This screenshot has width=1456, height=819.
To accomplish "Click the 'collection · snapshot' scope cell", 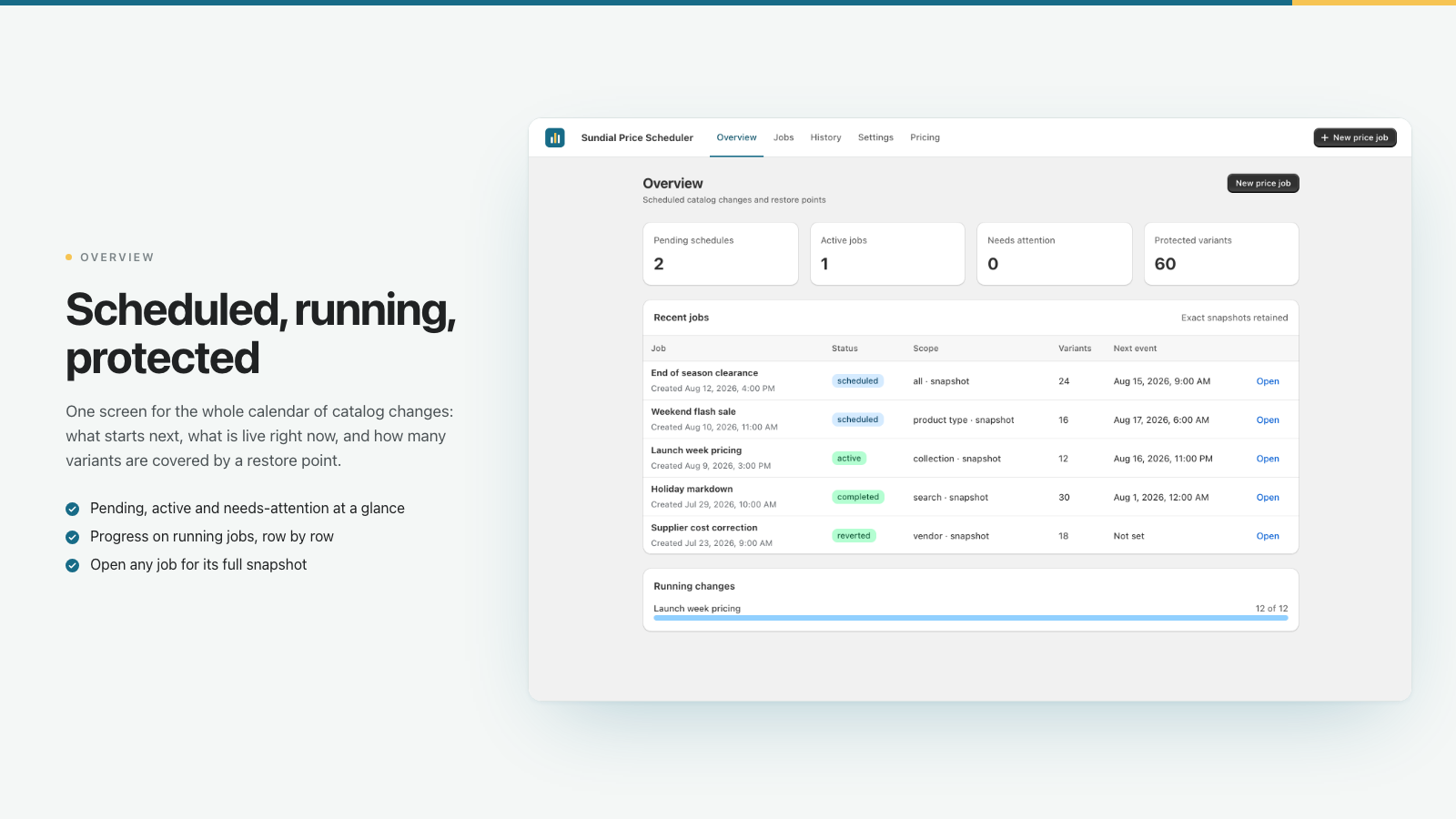I will click(x=956, y=459).
